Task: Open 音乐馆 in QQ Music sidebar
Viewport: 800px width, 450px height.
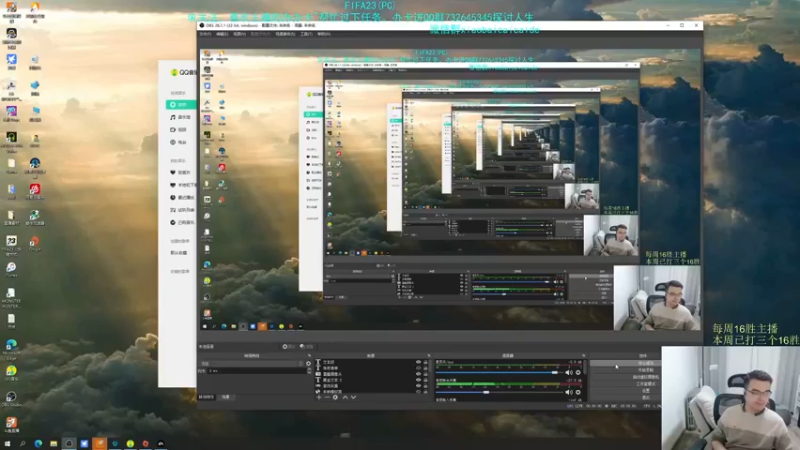Action: click(x=181, y=117)
